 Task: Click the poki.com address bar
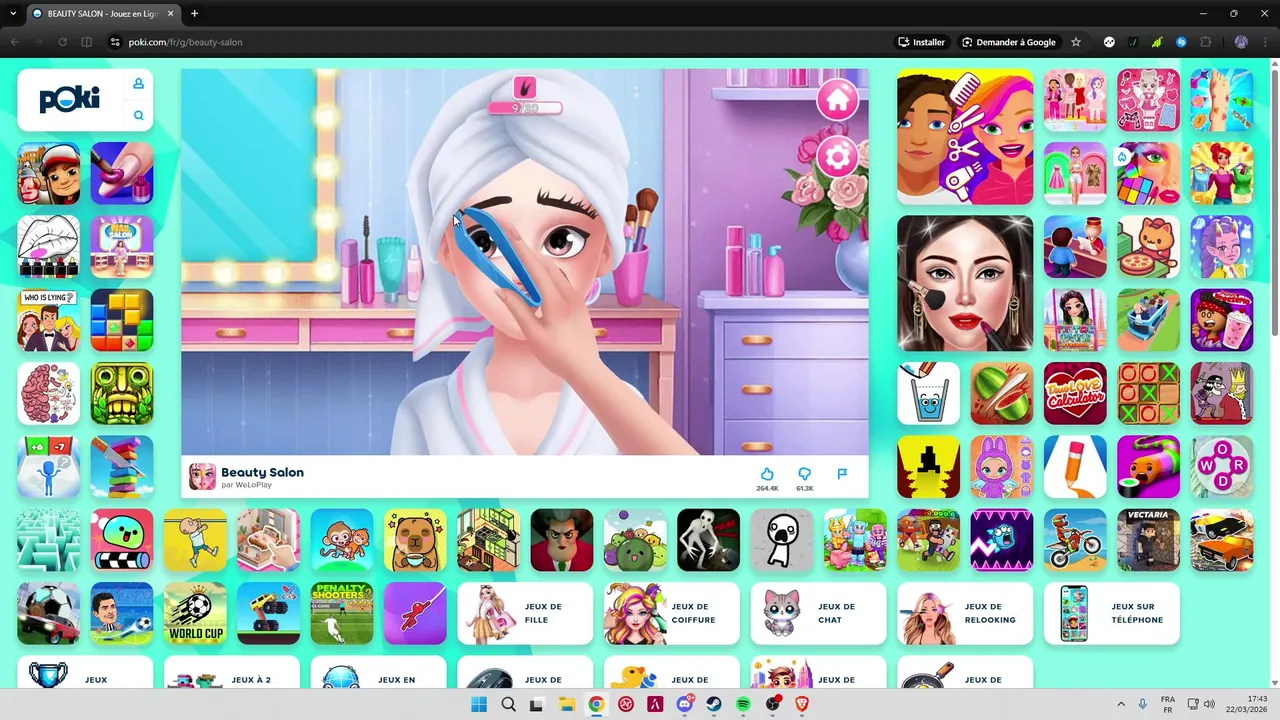500,42
